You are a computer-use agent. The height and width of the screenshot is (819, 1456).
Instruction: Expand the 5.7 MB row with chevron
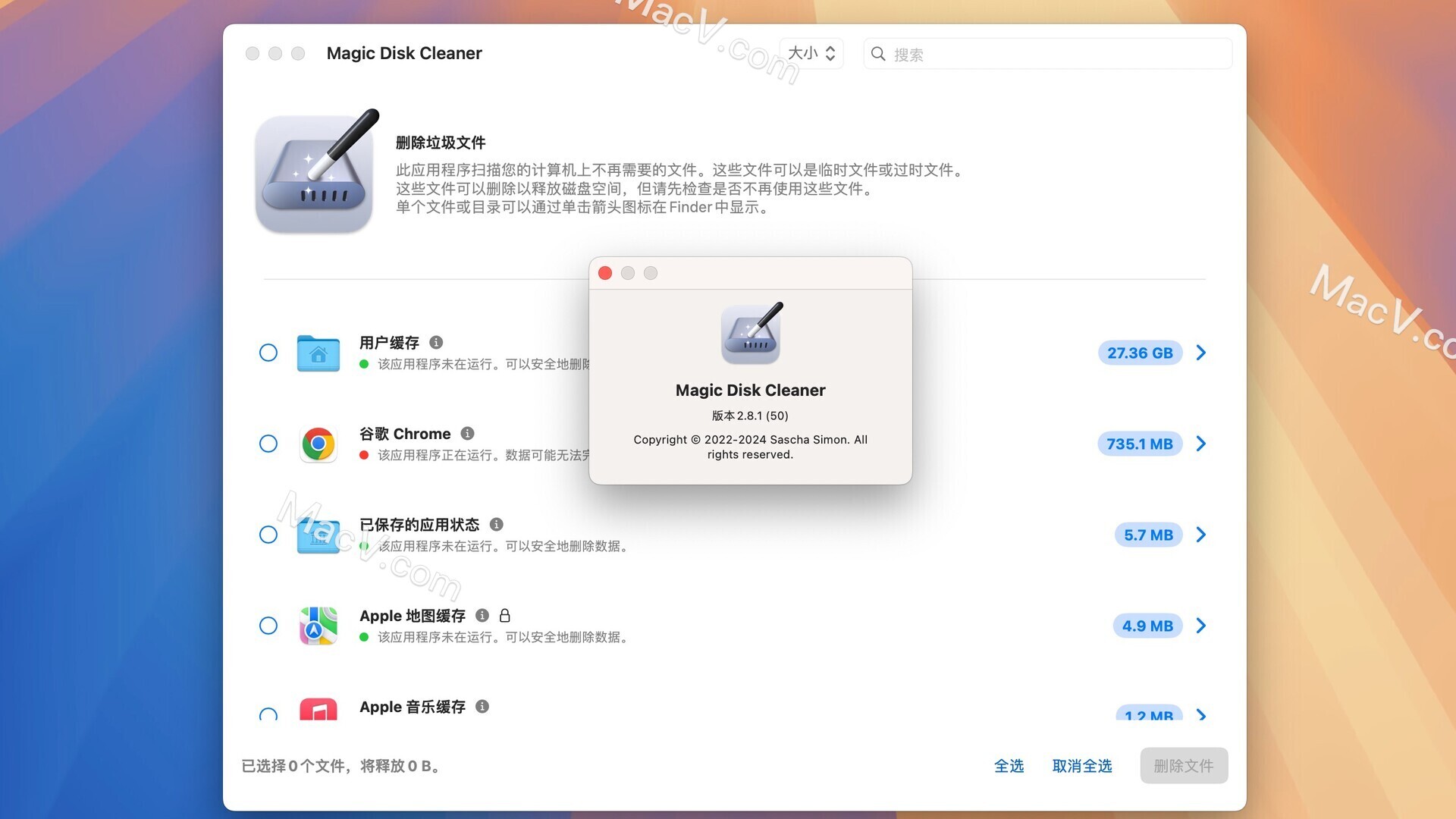1201,535
